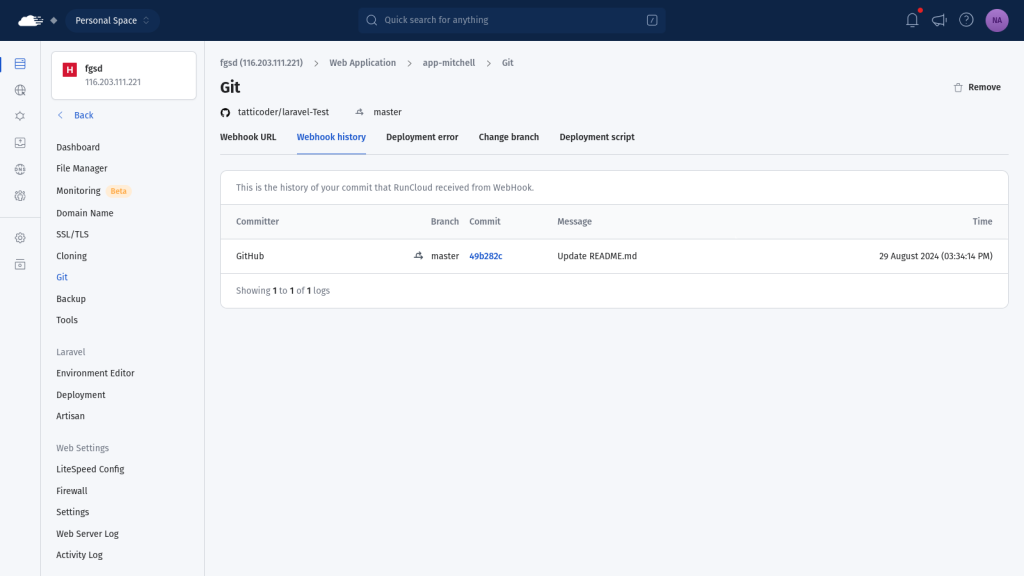
Task: Click Web Application in the breadcrumb
Action: [362, 63]
